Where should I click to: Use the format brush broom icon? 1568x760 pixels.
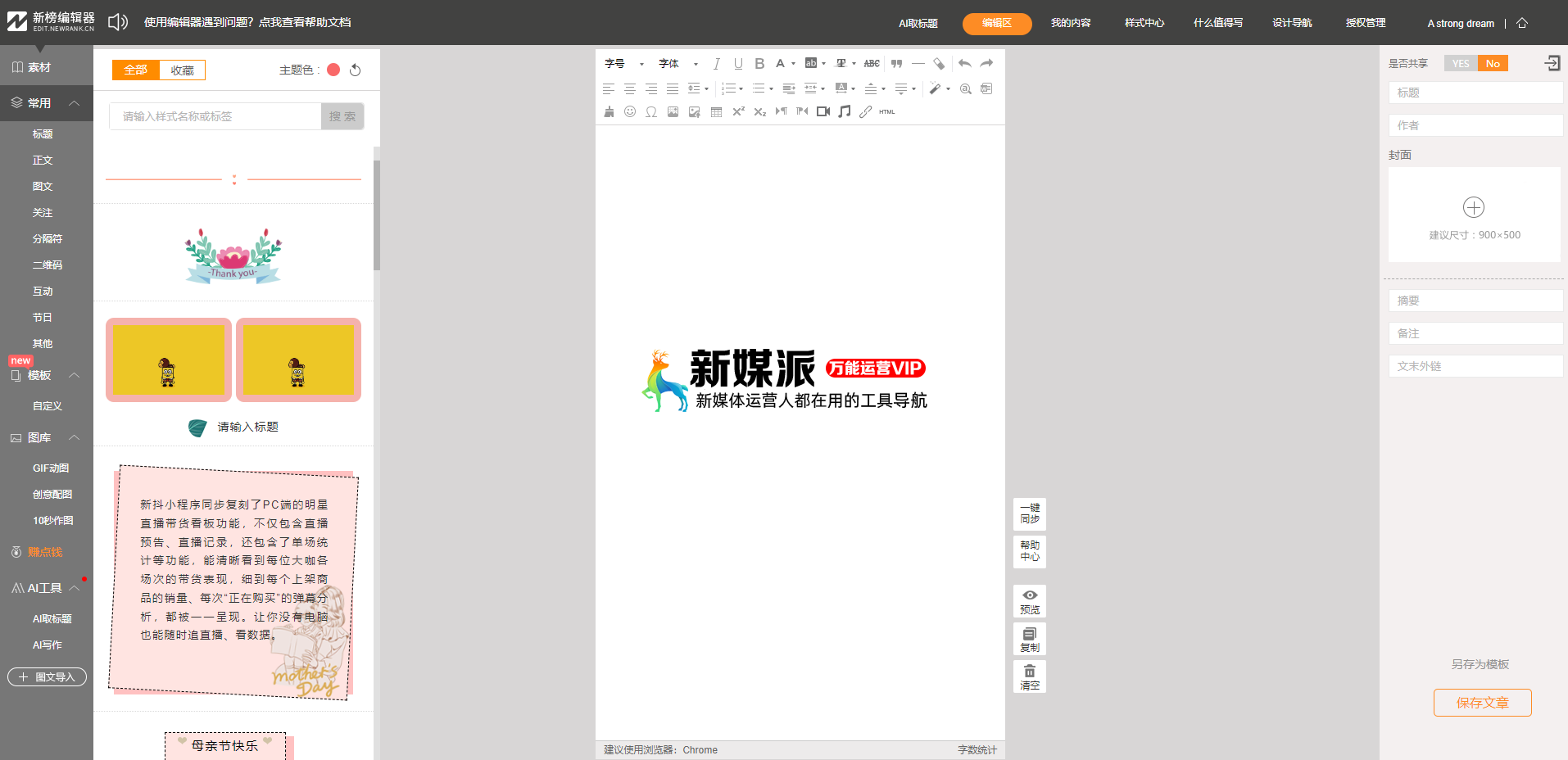coord(609,111)
